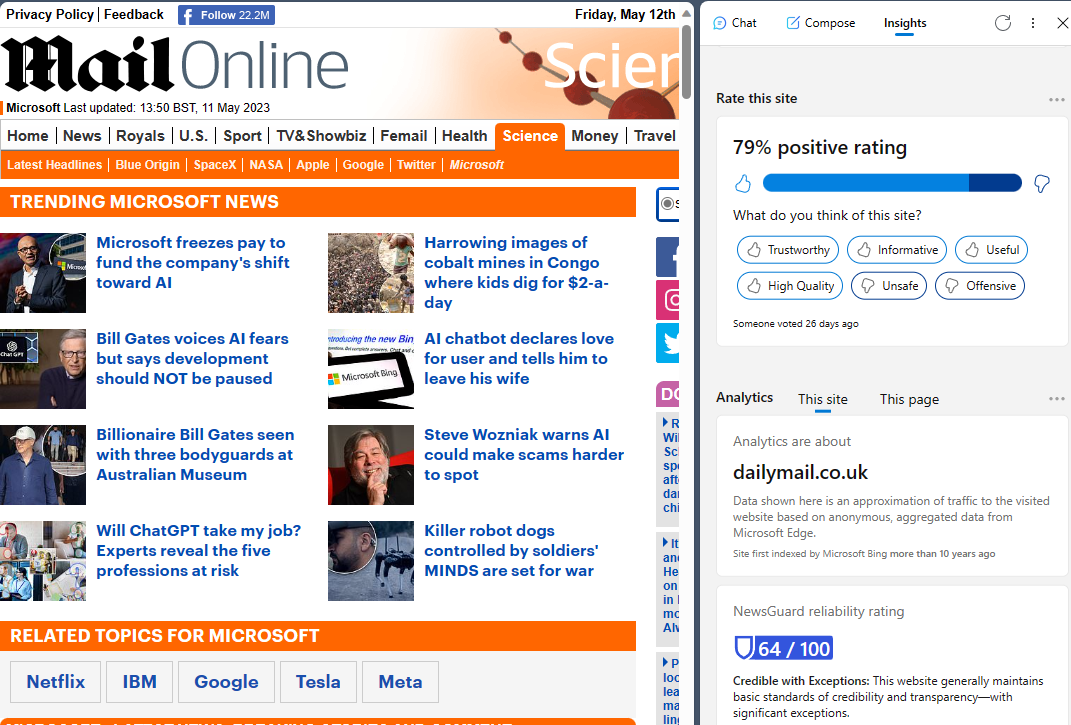Open Blue Origin sub-navigation link
This screenshot has width=1071, height=725.
coord(148,165)
